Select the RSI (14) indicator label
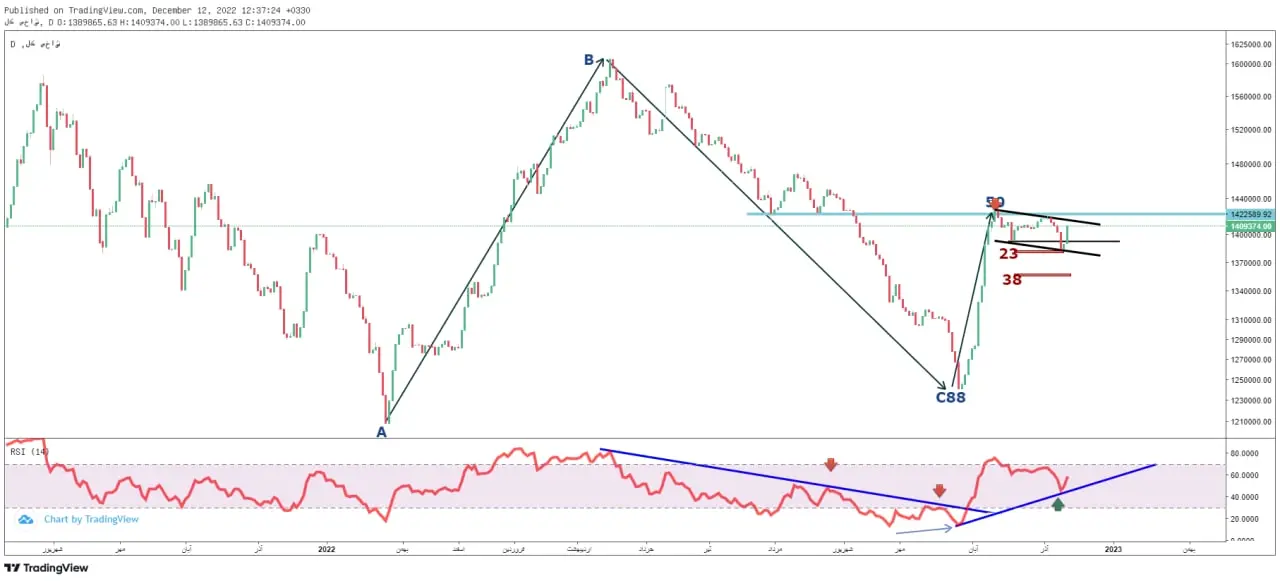The height and width of the screenshot is (581, 1280). (30, 452)
